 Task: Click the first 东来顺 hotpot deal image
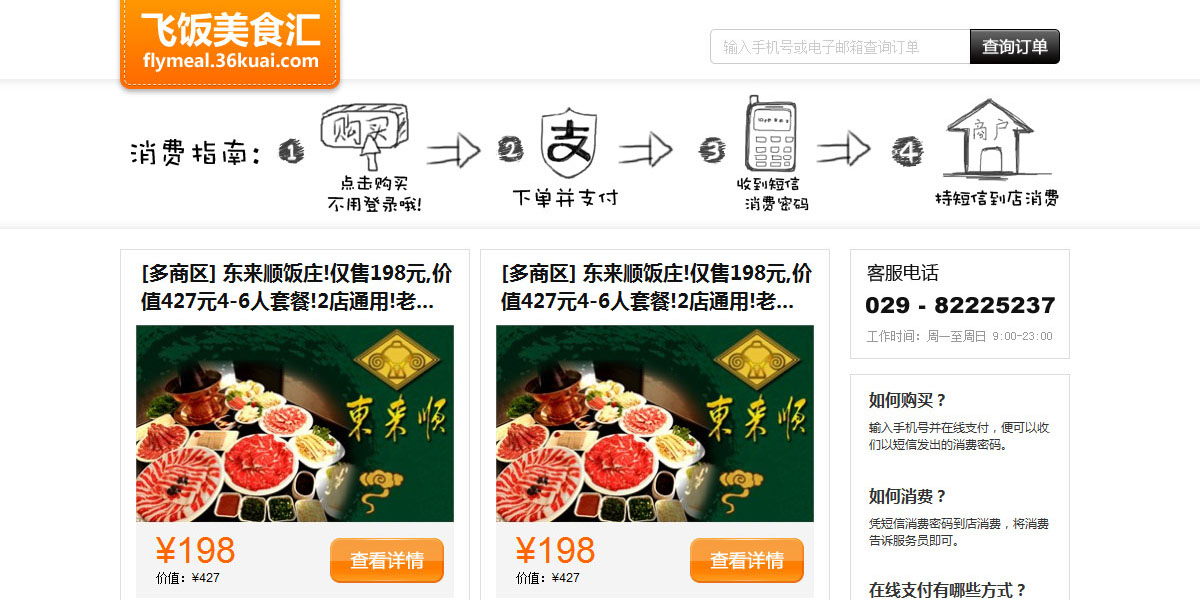[295, 423]
